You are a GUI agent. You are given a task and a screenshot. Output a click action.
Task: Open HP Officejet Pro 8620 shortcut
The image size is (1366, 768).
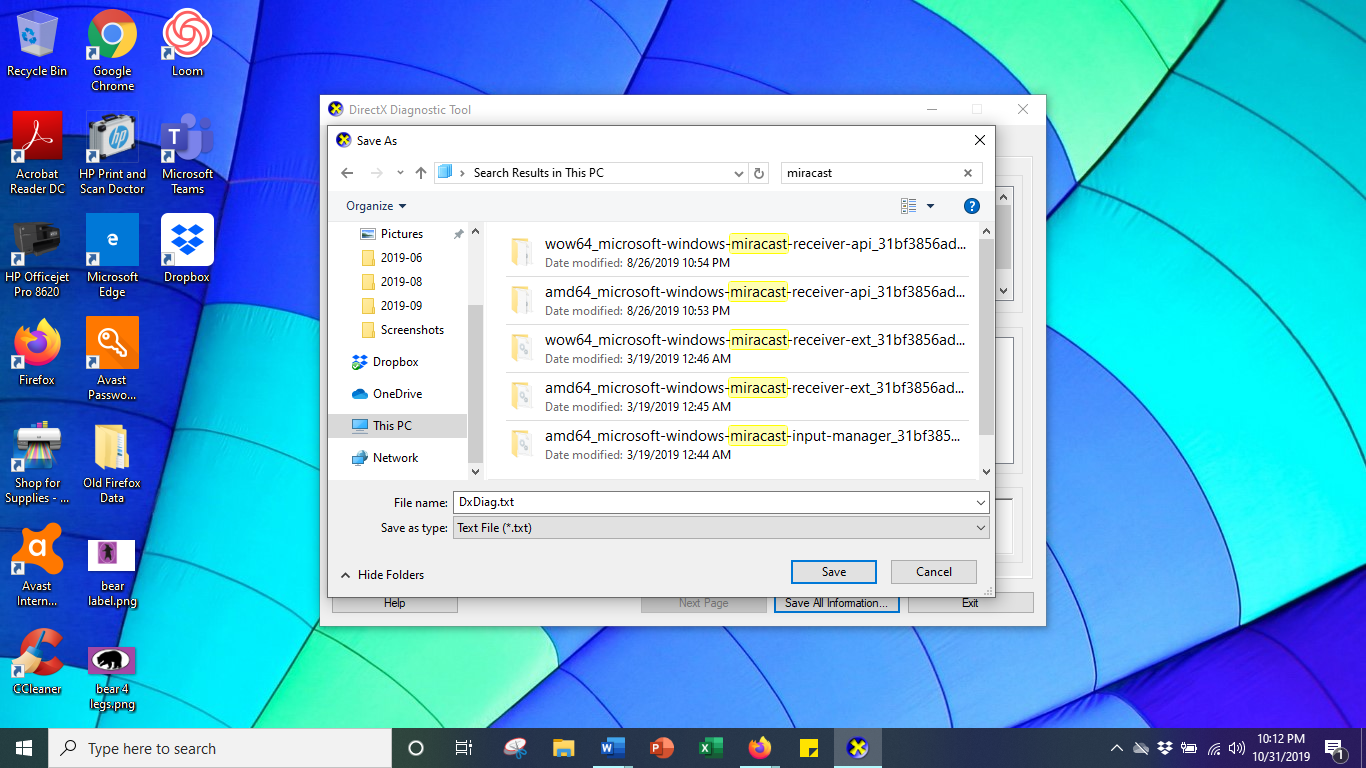coord(37,256)
